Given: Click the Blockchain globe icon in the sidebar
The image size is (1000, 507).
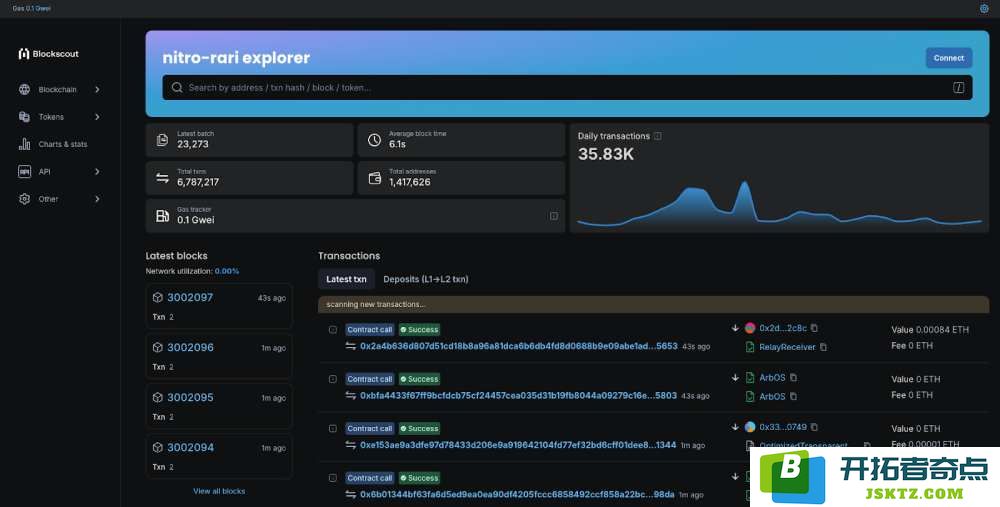Looking at the screenshot, I should click(x=24, y=89).
